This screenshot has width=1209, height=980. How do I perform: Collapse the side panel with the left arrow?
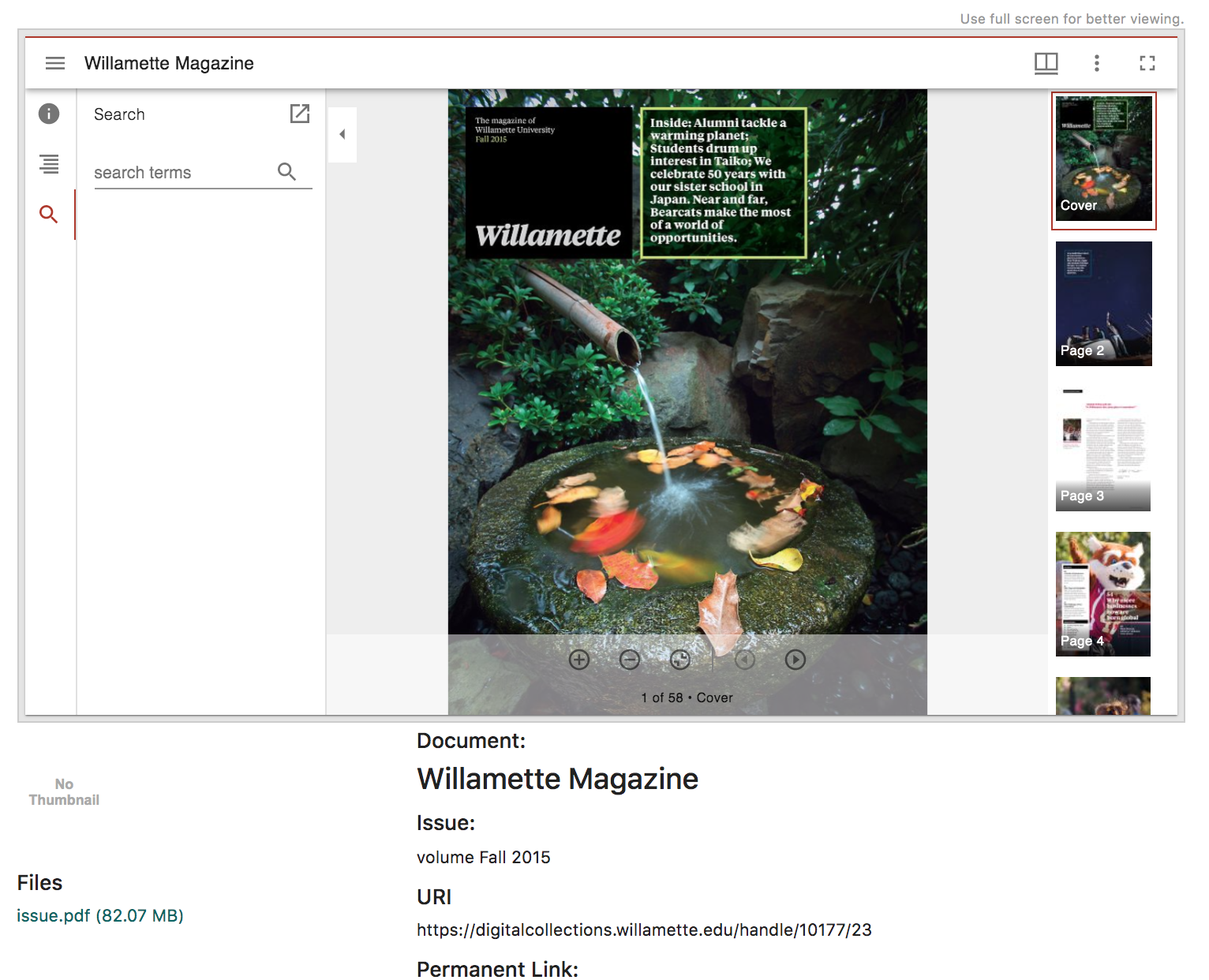click(x=342, y=135)
